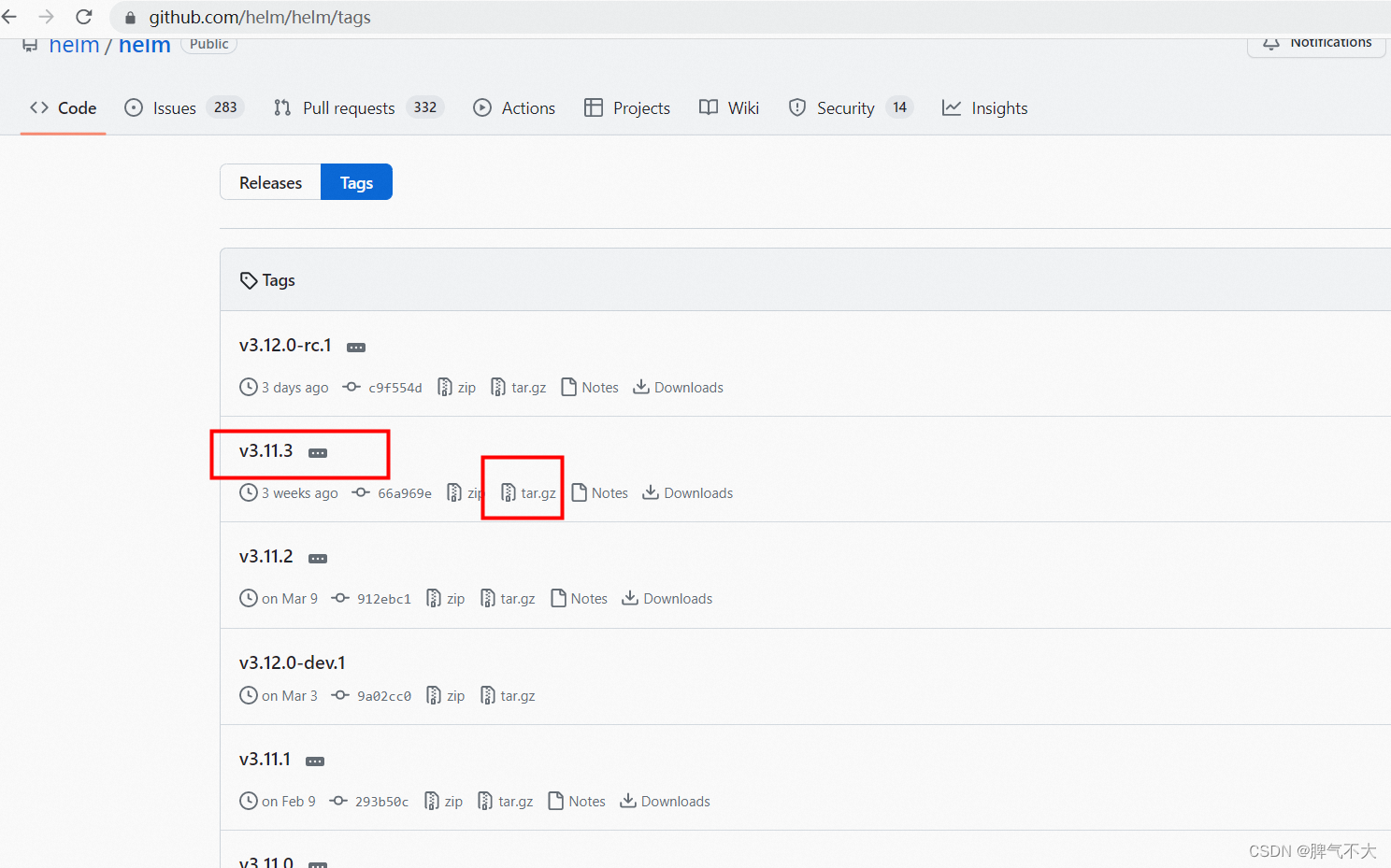Expand v3.11.2 ellipsis details
This screenshot has width=1391, height=868.
point(318,559)
